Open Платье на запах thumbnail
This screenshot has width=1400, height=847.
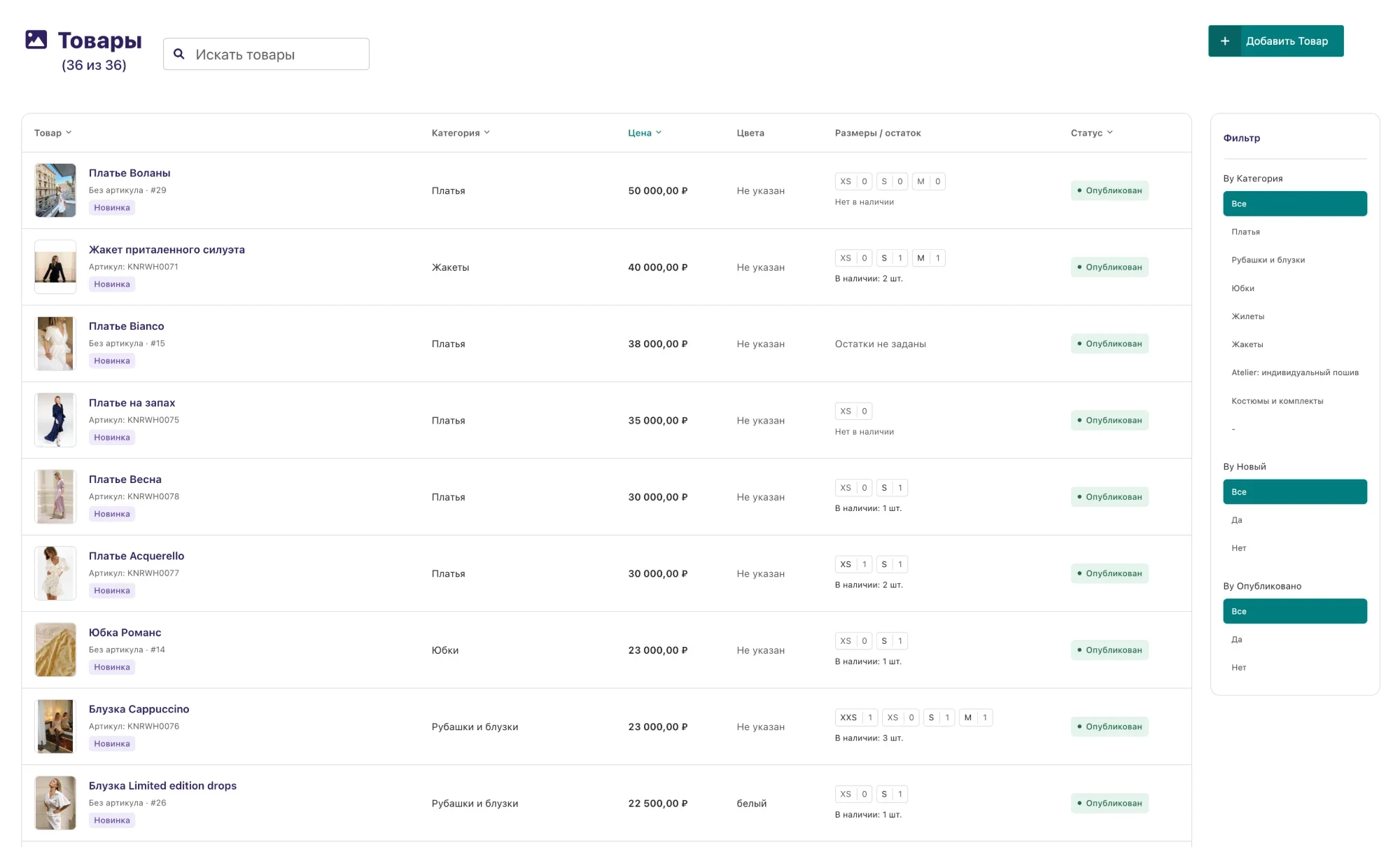pos(55,420)
